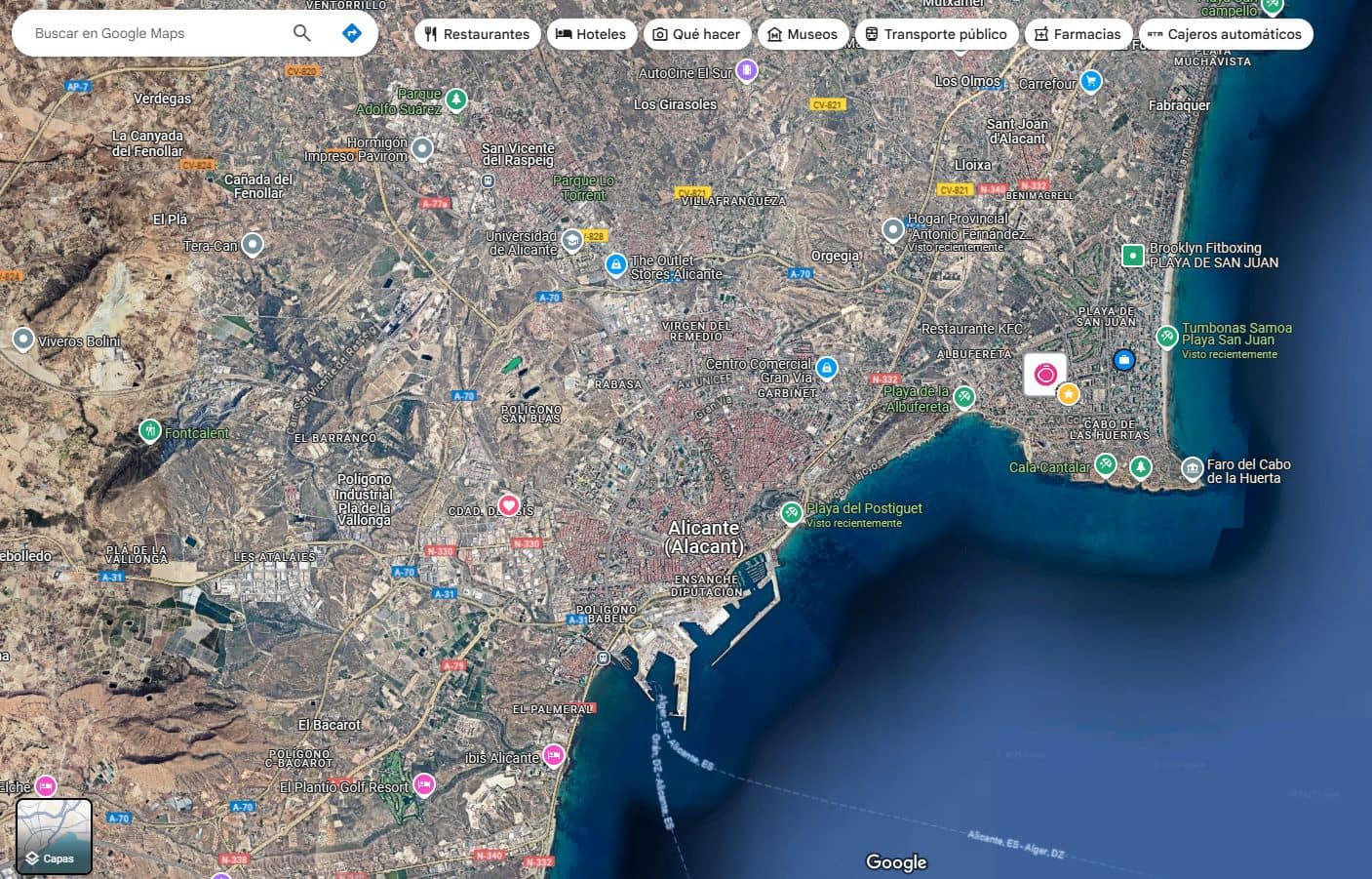This screenshot has height=879, width=1372.
Task: Select the Fontcalent marker
Action: pos(150,430)
